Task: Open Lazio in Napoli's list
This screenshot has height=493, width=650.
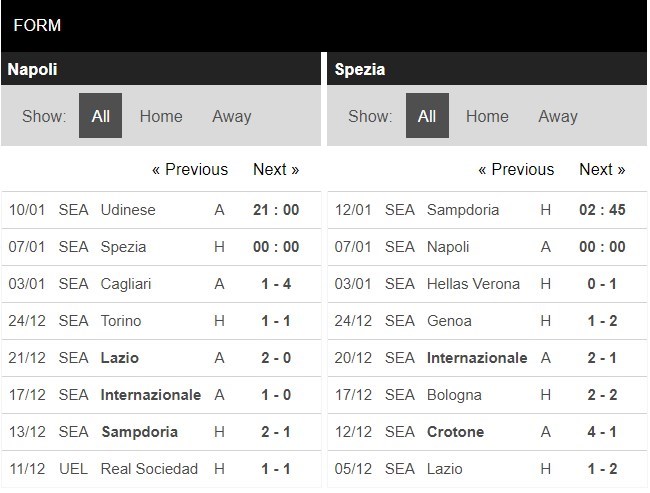Action: 119,358
